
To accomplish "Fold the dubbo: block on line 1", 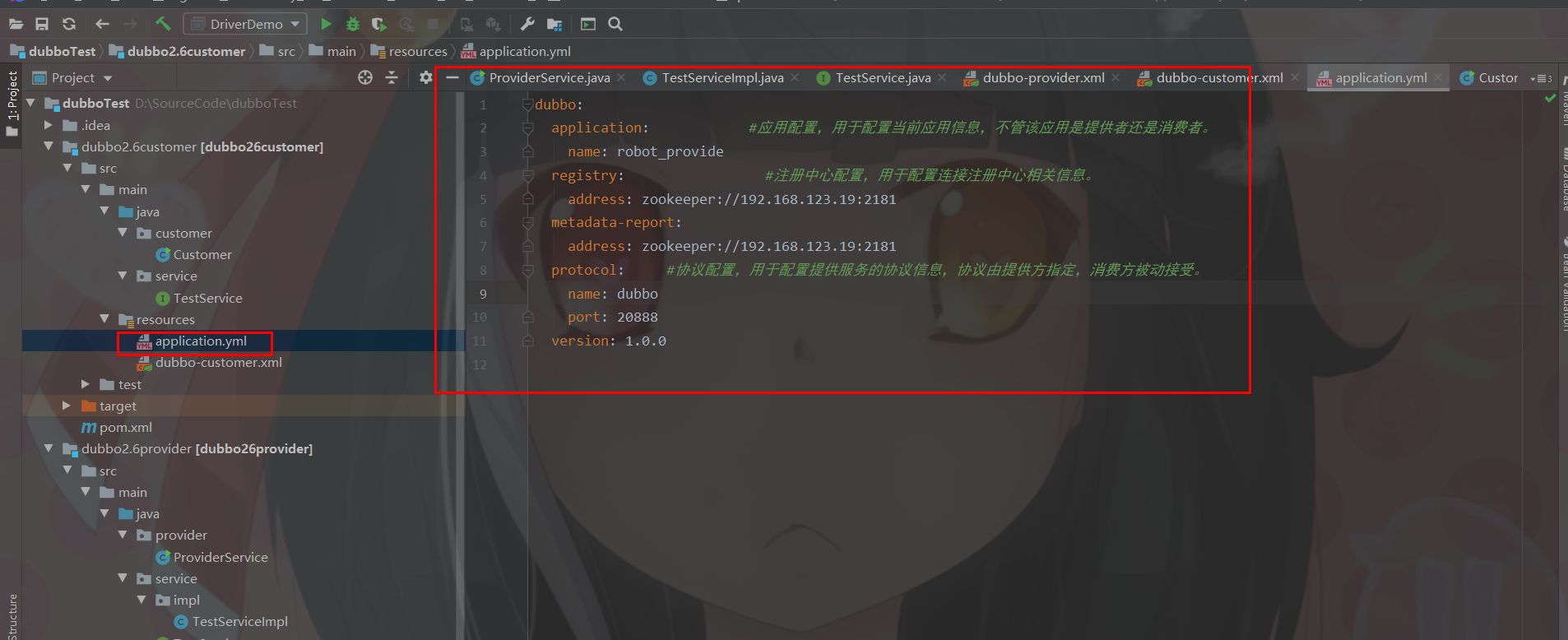I will pyautogui.click(x=527, y=104).
